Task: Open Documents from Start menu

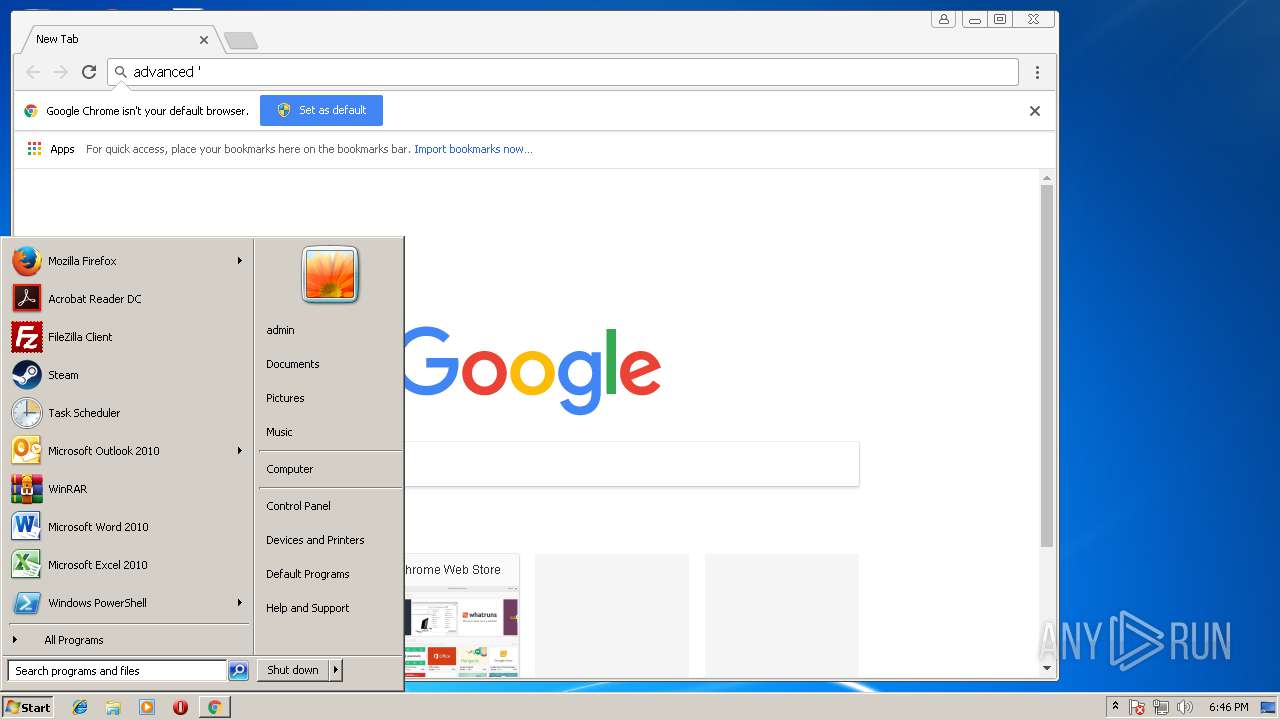Action: point(292,364)
